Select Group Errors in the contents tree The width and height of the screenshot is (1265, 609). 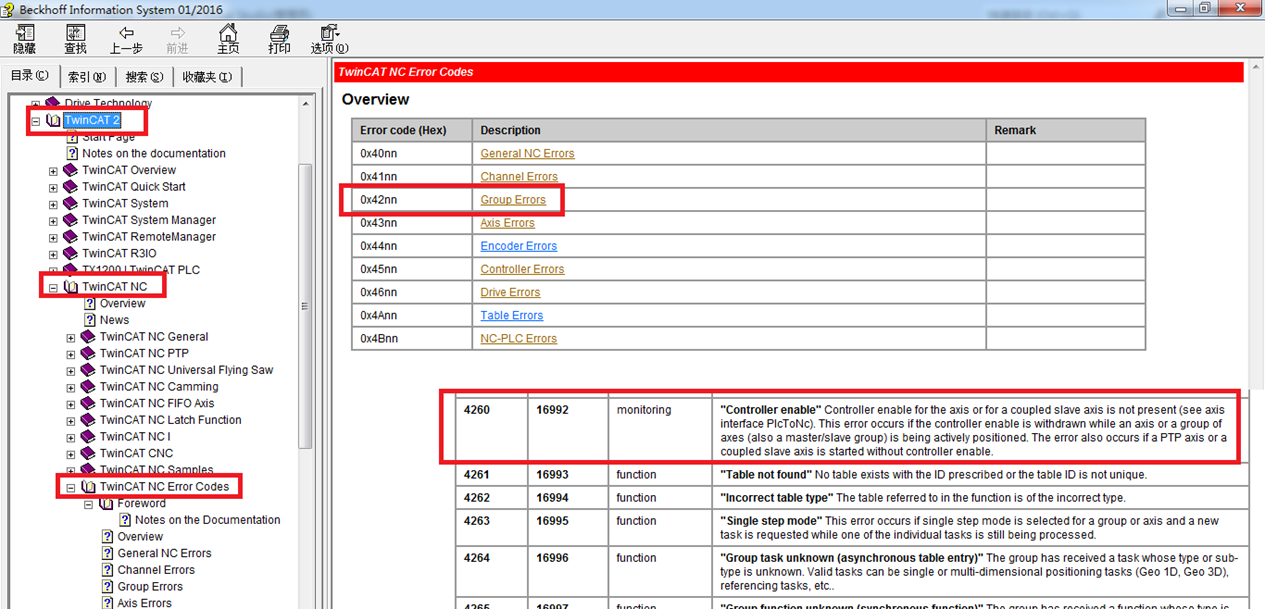[x=150, y=587]
